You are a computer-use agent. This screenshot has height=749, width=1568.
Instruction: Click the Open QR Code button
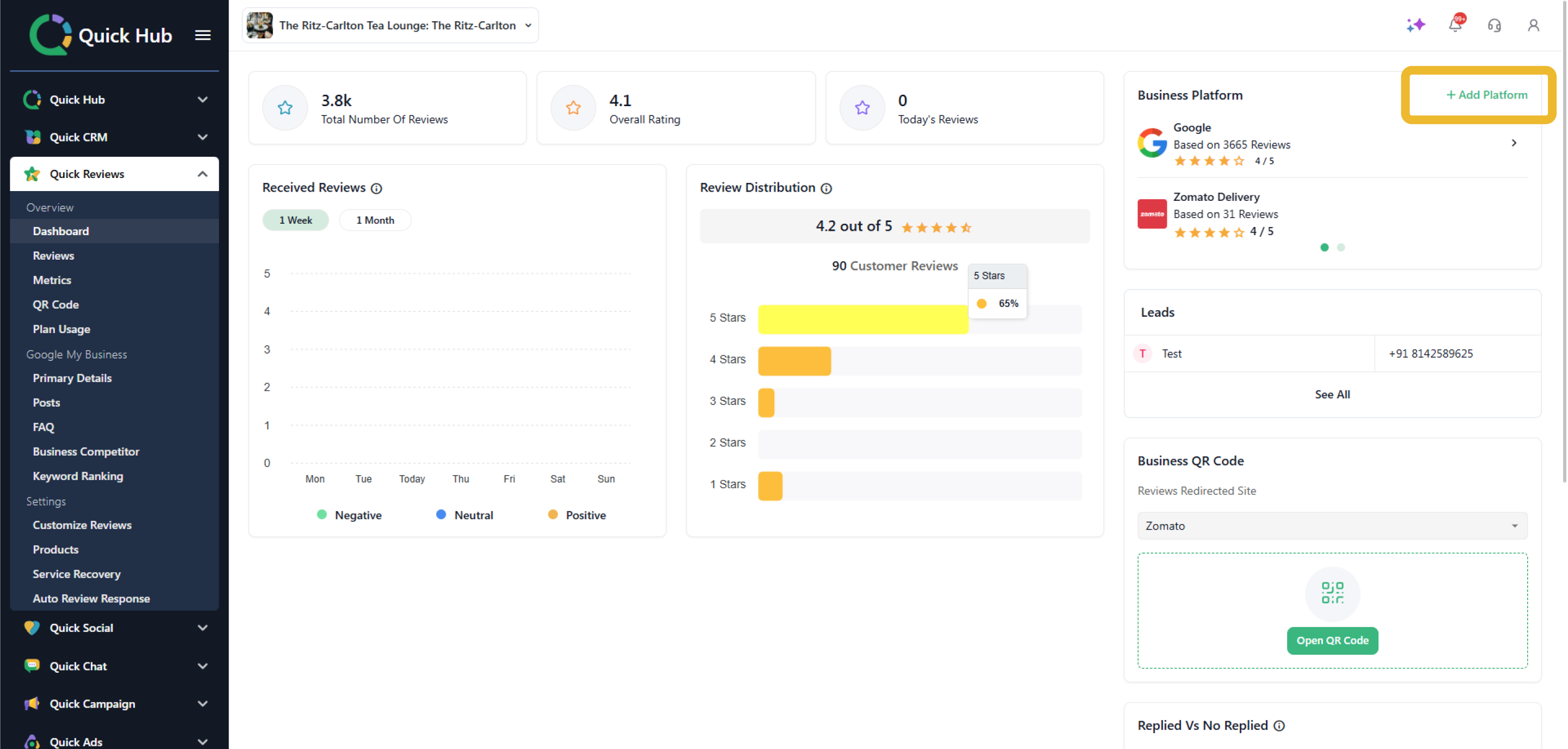point(1332,640)
